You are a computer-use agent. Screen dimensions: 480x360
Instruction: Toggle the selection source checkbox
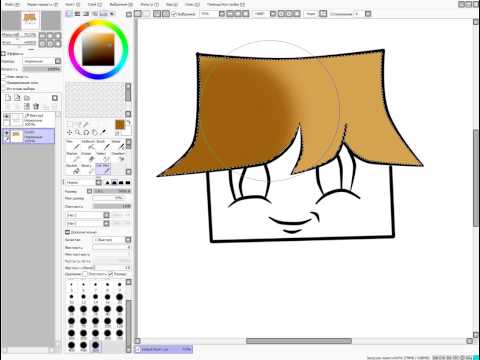click(x=4, y=88)
